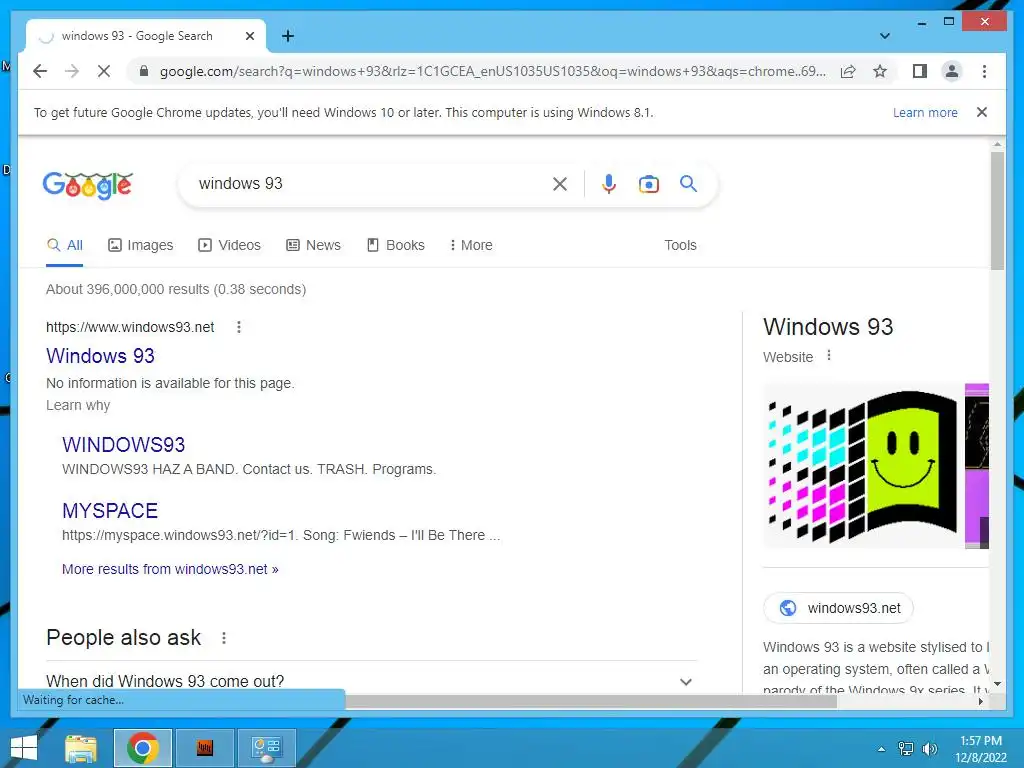Go to the Google holiday logo homepage
The image size is (1024, 768).
tap(88, 185)
